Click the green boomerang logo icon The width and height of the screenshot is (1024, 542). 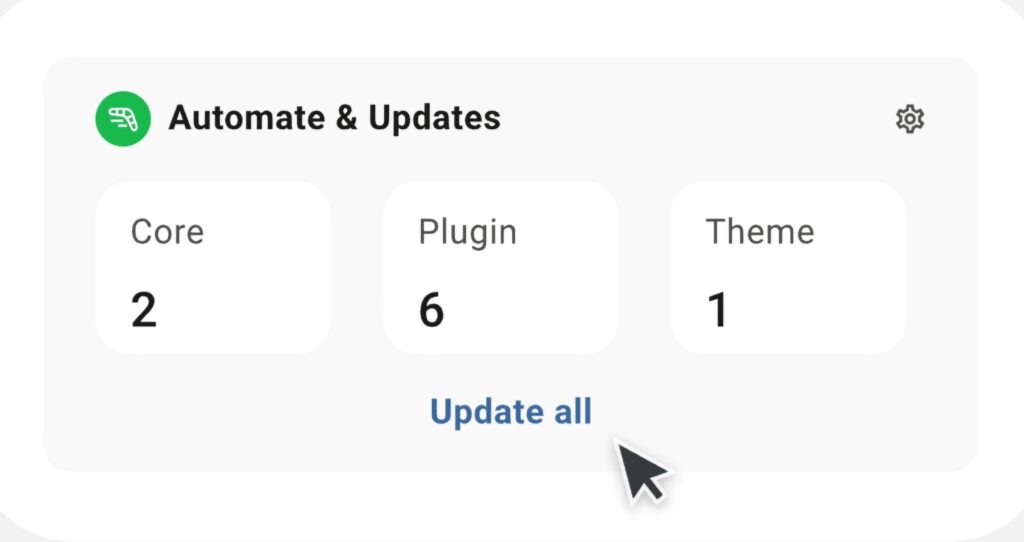pyautogui.click(x=123, y=118)
